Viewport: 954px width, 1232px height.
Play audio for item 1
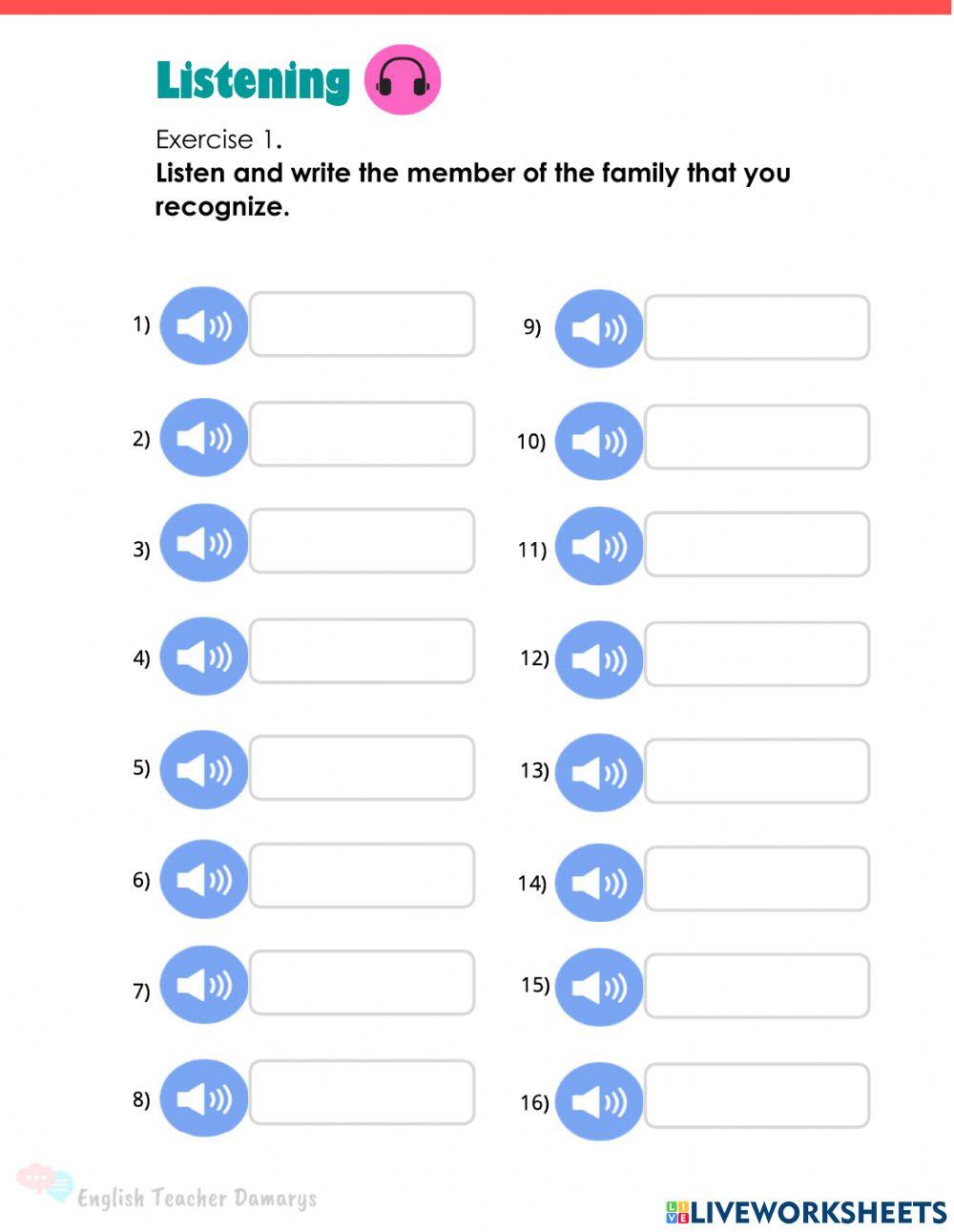point(203,326)
